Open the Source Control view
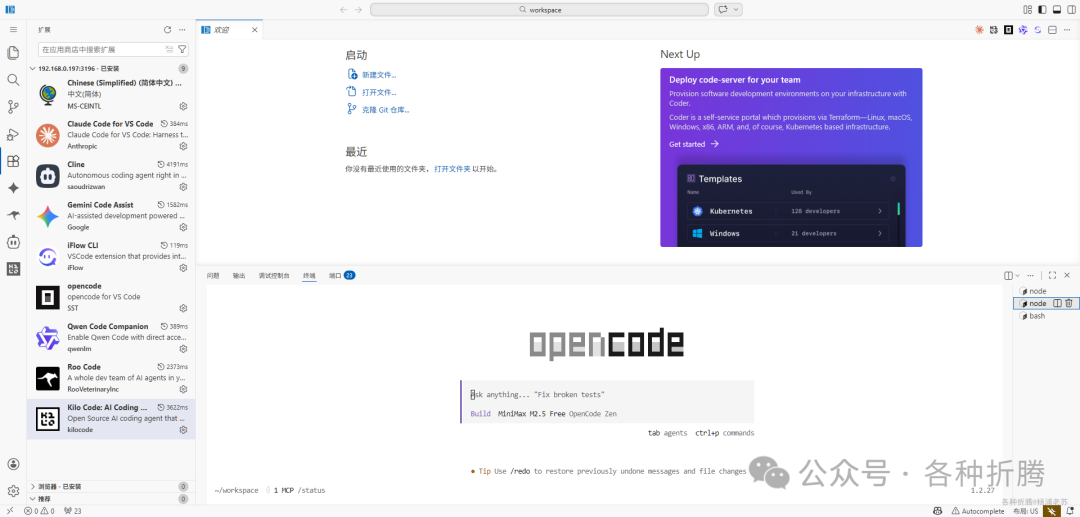The height and width of the screenshot is (517, 1080). pos(13,107)
